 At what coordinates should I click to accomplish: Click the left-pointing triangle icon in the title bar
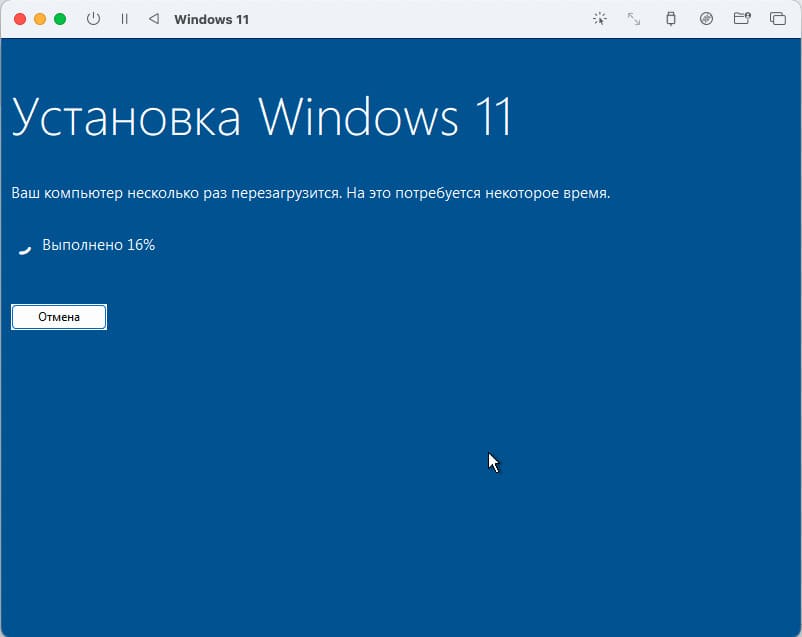tap(153, 19)
